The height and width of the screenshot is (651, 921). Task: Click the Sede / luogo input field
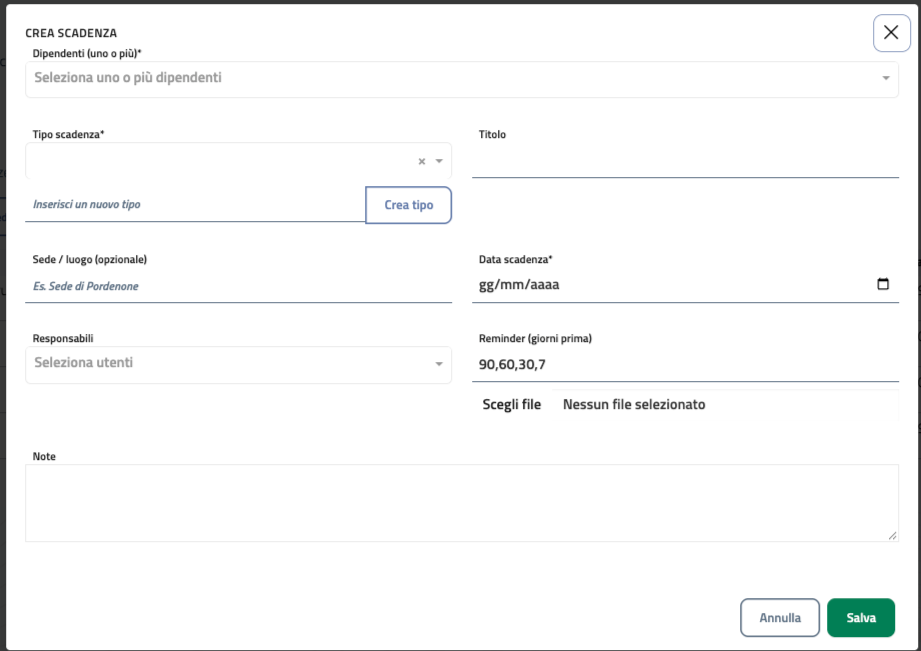238,286
